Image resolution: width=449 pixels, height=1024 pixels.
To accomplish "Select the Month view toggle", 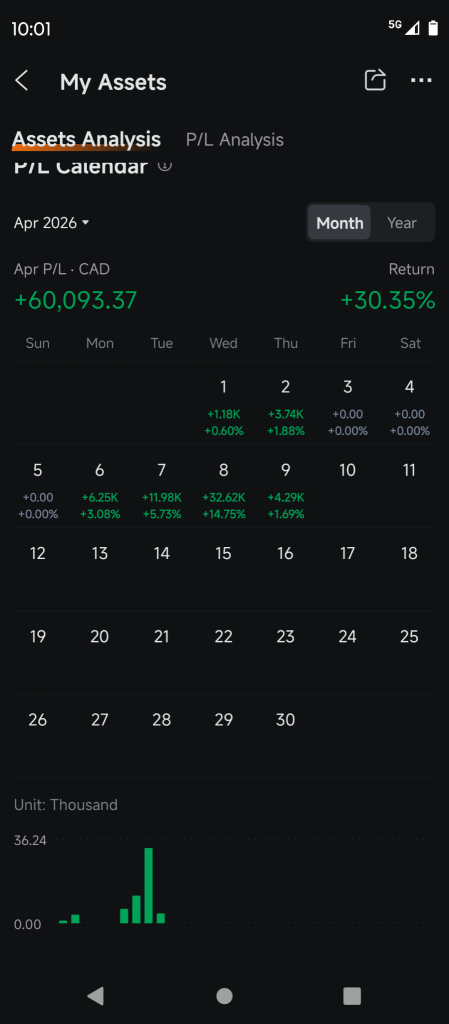I will point(339,223).
